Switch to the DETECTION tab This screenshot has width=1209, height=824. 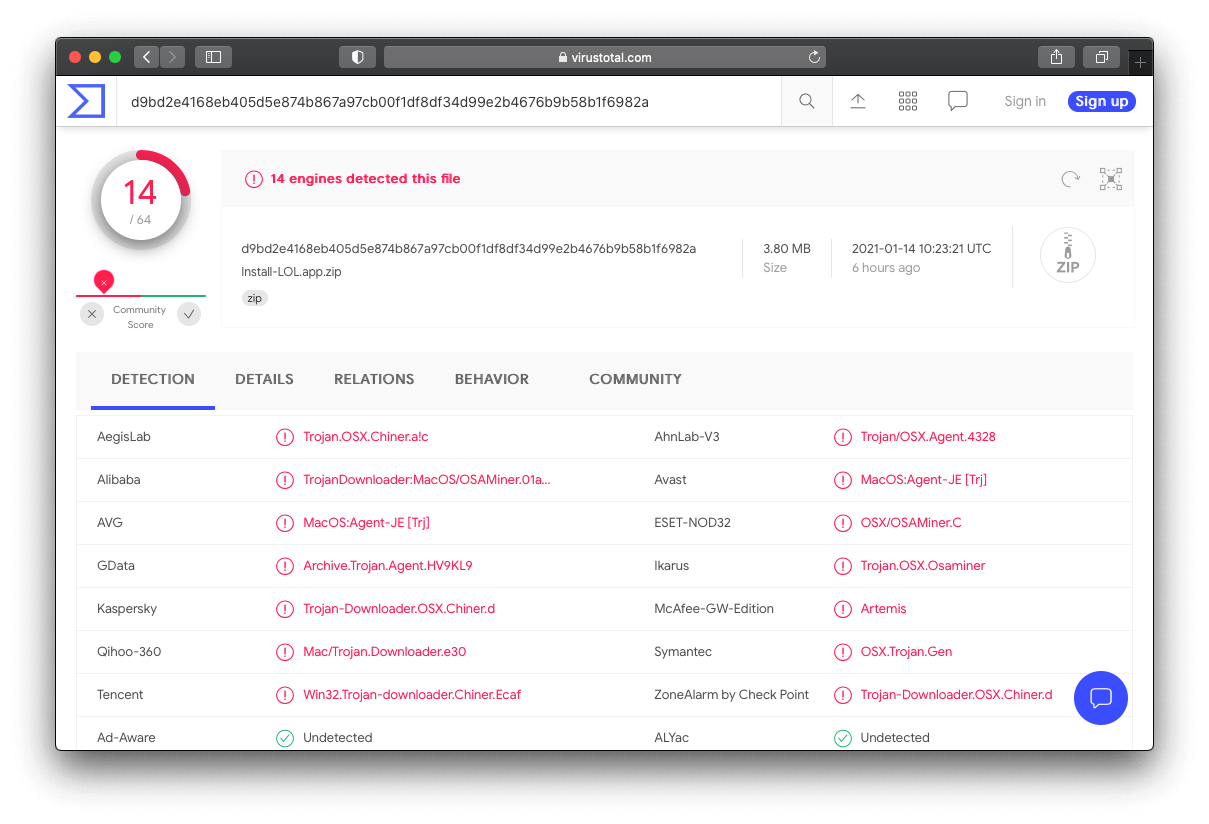click(x=153, y=379)
